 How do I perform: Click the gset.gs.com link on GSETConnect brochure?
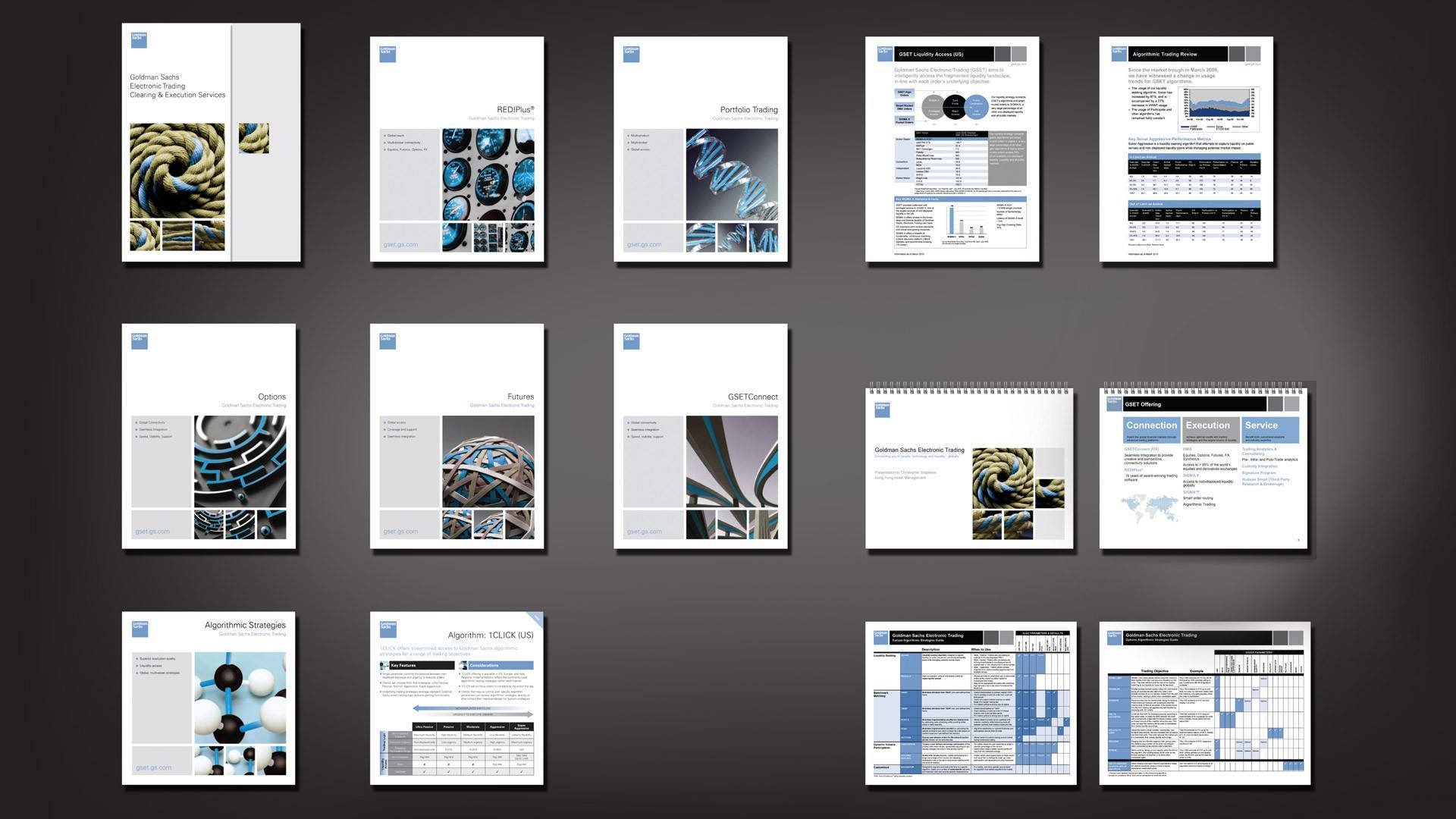(x=644, y=532)
